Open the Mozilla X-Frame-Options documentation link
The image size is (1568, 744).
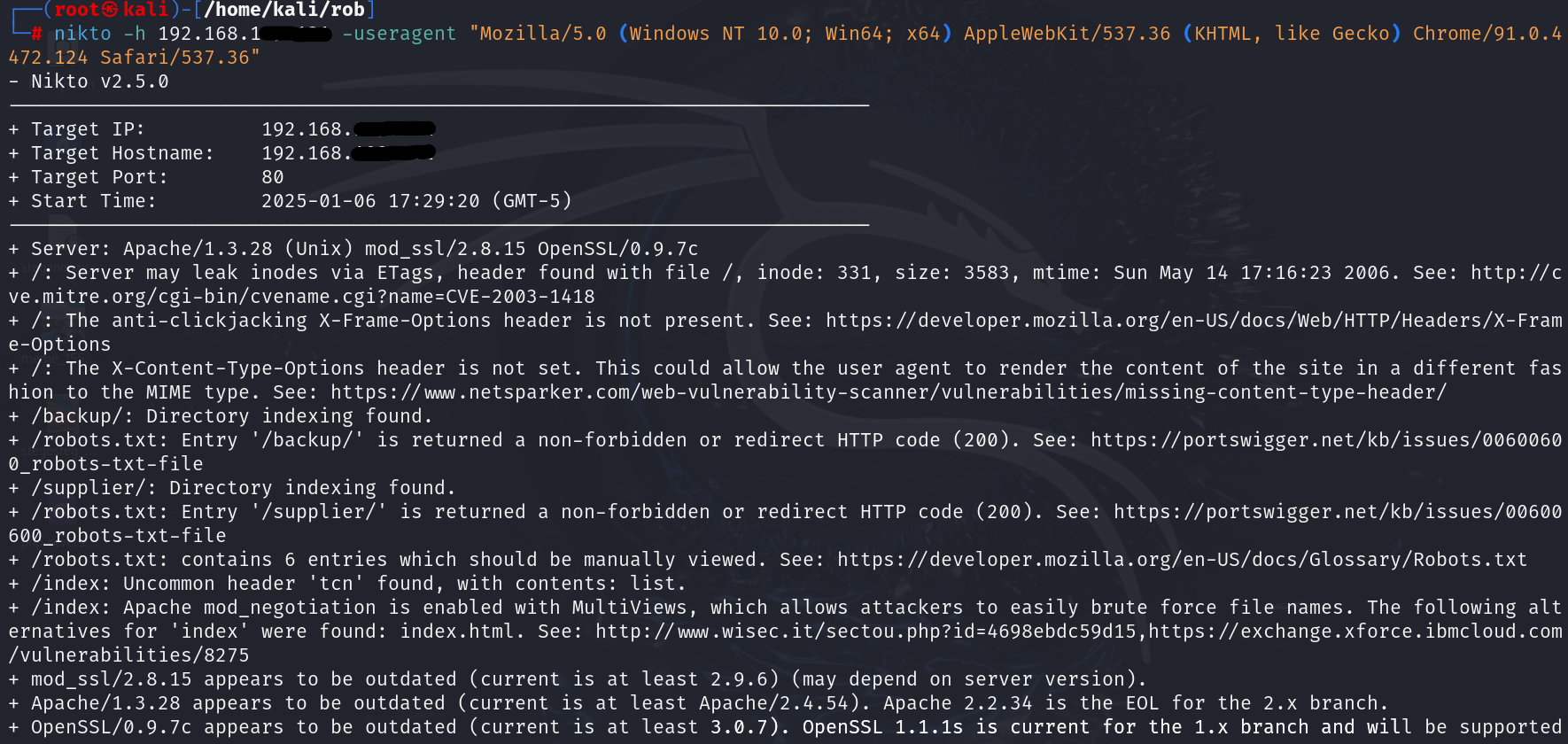[1193, 321]
